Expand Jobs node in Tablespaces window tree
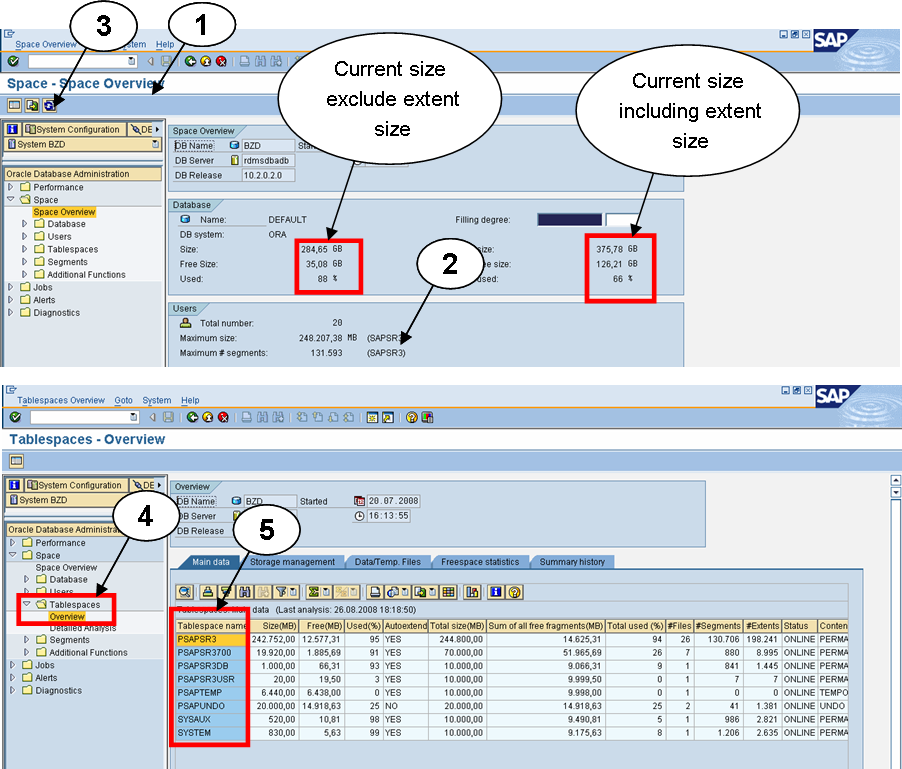902x769 pixels. click(13, 665)
